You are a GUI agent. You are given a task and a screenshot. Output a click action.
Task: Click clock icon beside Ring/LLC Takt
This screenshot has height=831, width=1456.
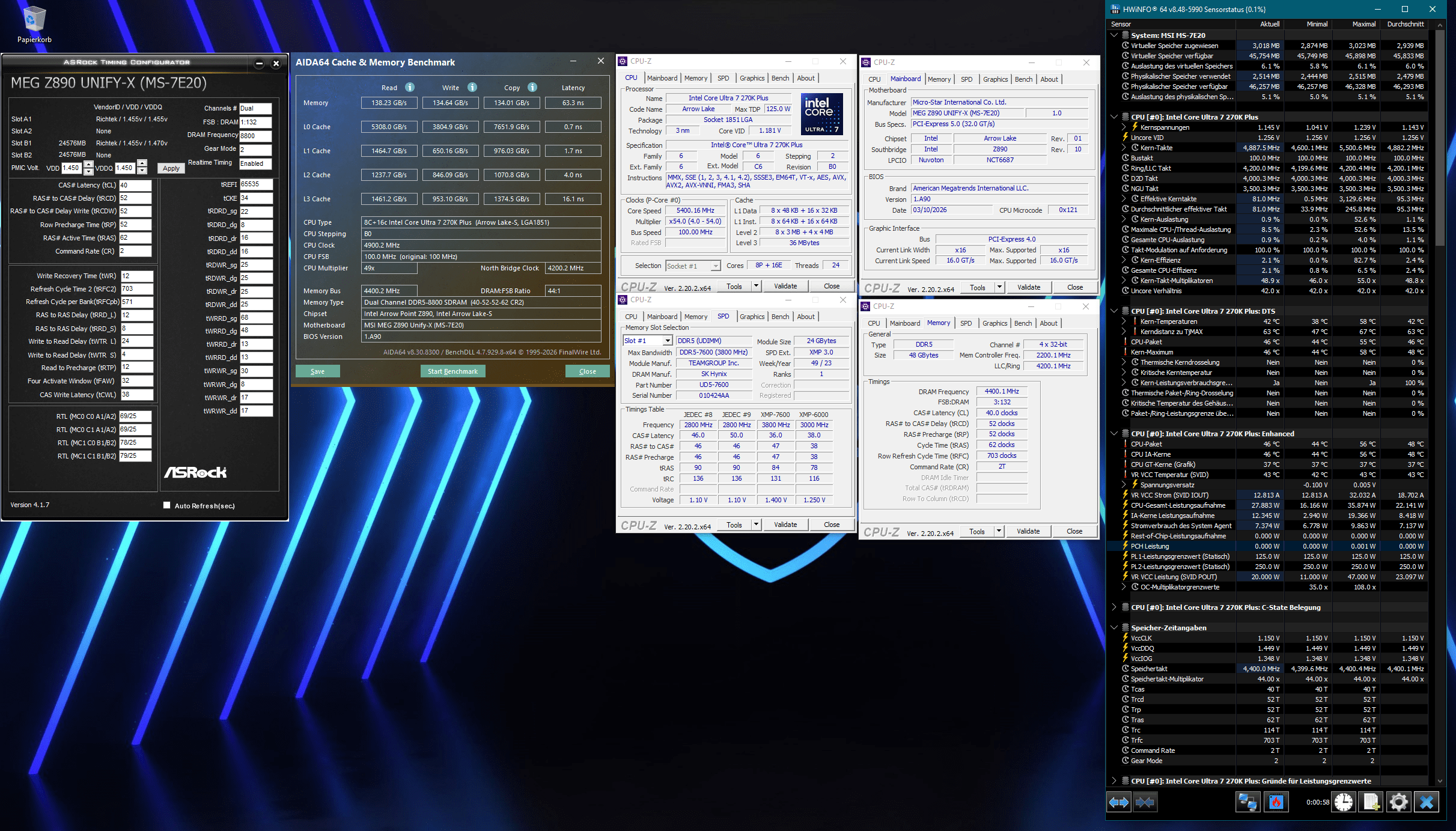click(x=1125, y=168)
